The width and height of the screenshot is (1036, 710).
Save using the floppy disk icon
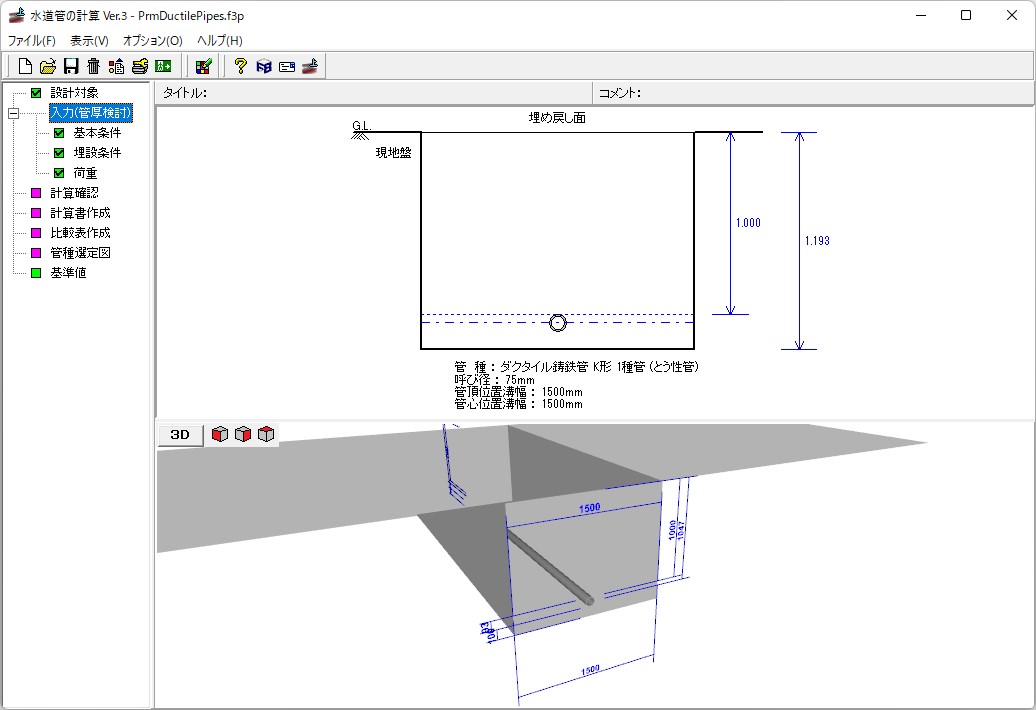coord(71,66)
